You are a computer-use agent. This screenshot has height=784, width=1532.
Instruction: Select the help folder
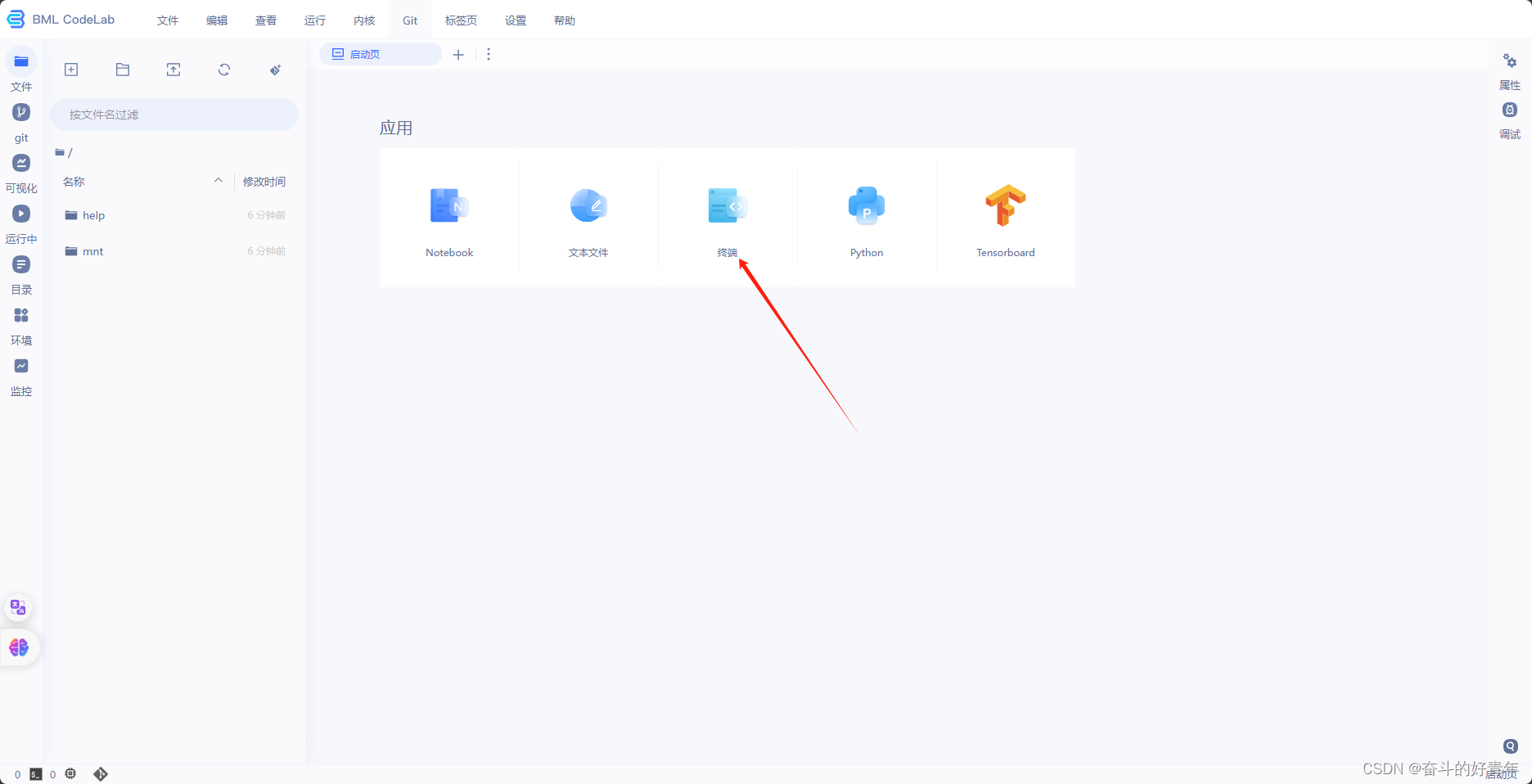(x=174, y=215)
